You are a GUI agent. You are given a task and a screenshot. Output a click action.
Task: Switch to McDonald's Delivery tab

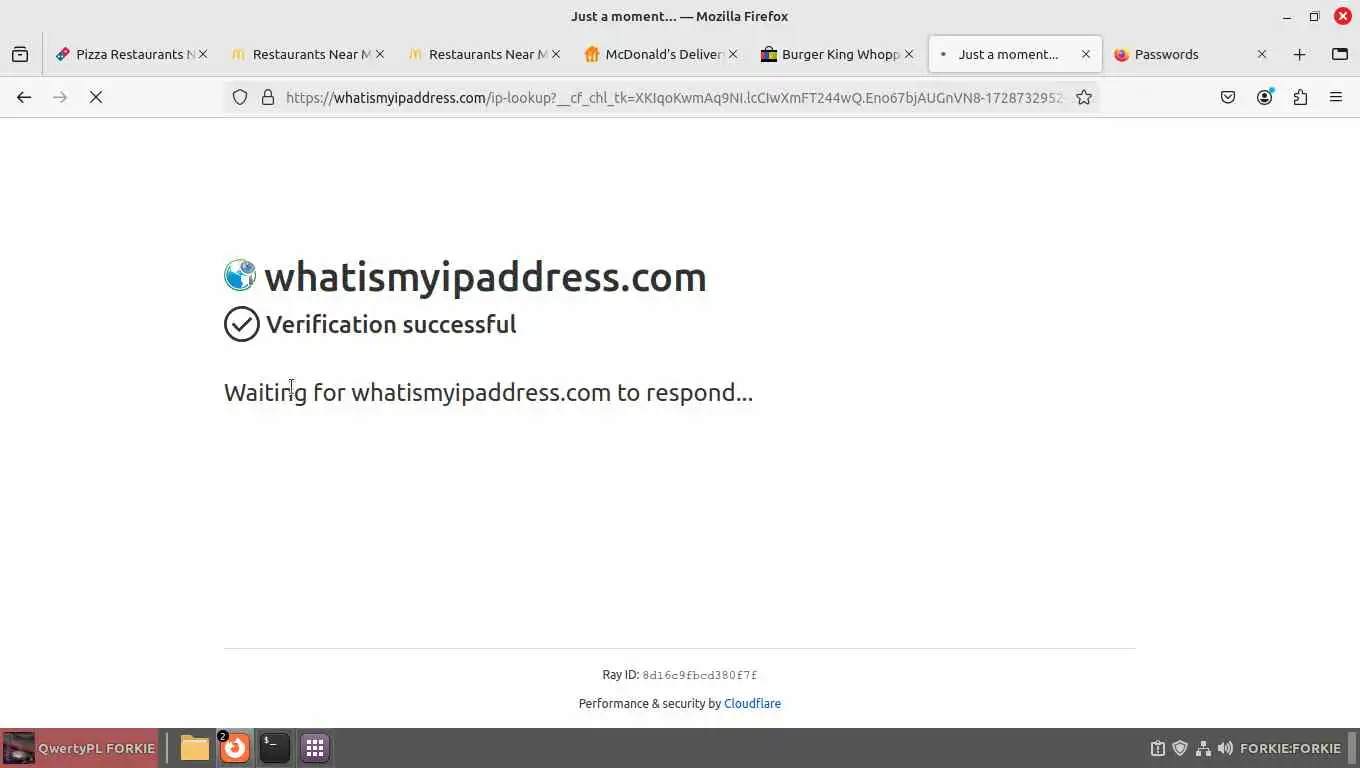(659, 54)
